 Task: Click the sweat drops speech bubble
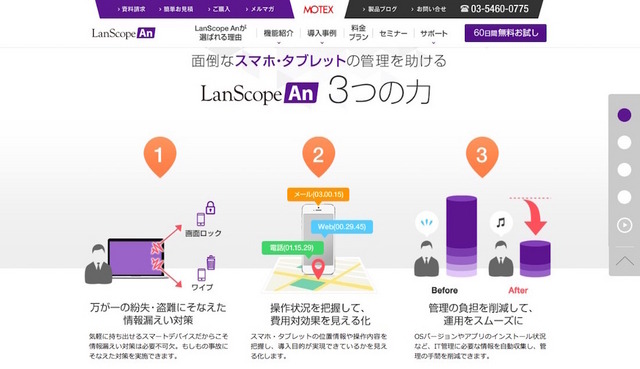click(x=427, y=224)
